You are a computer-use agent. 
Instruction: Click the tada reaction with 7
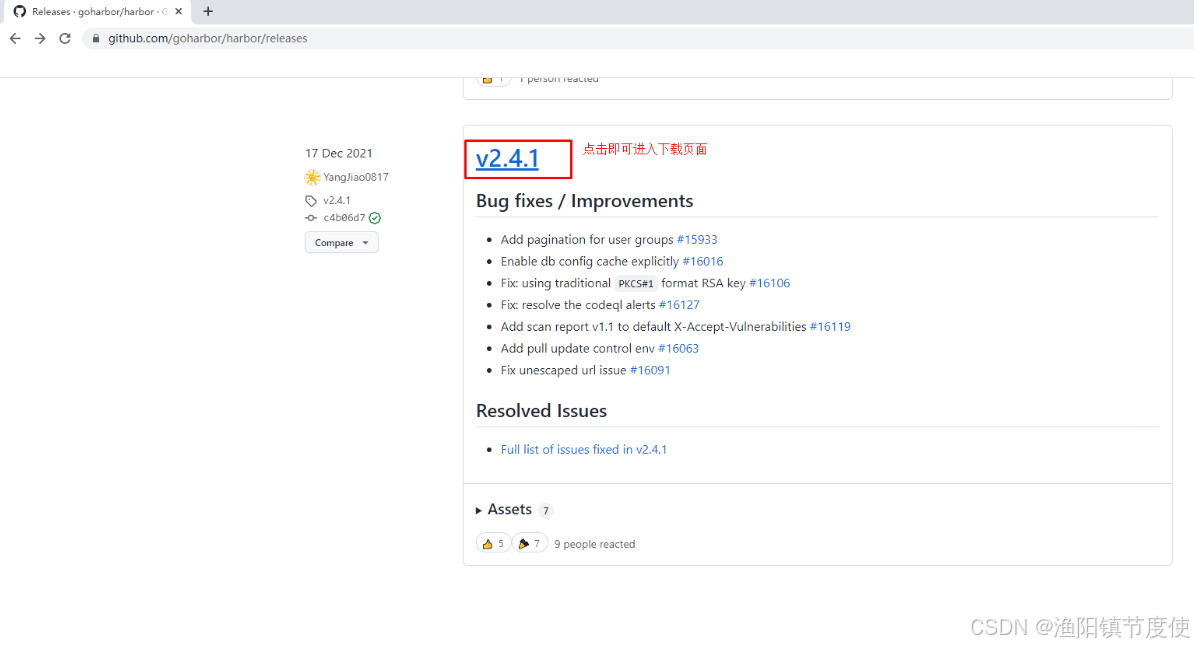(x=530, y=543)
